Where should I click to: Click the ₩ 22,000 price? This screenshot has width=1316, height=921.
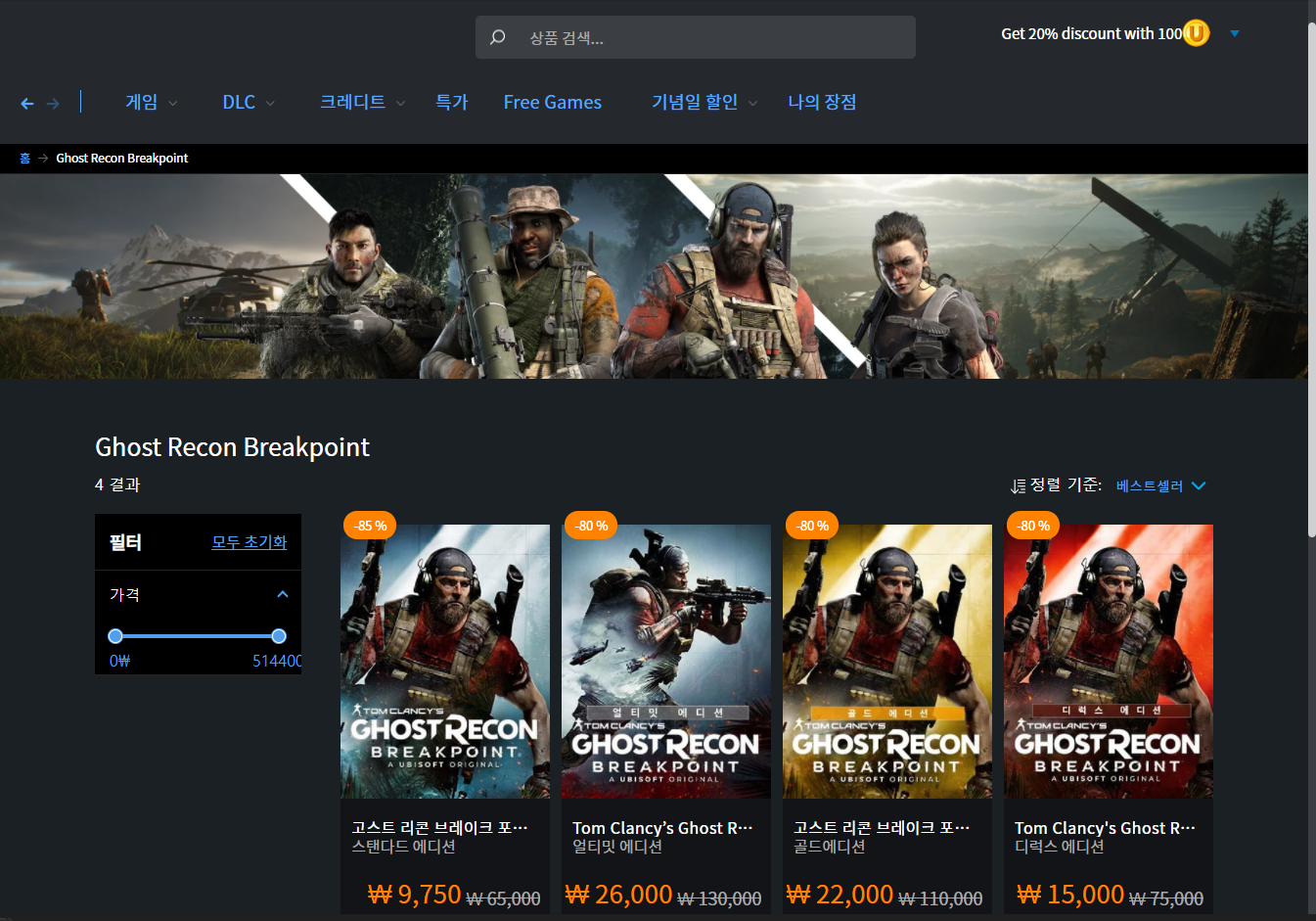840,894
